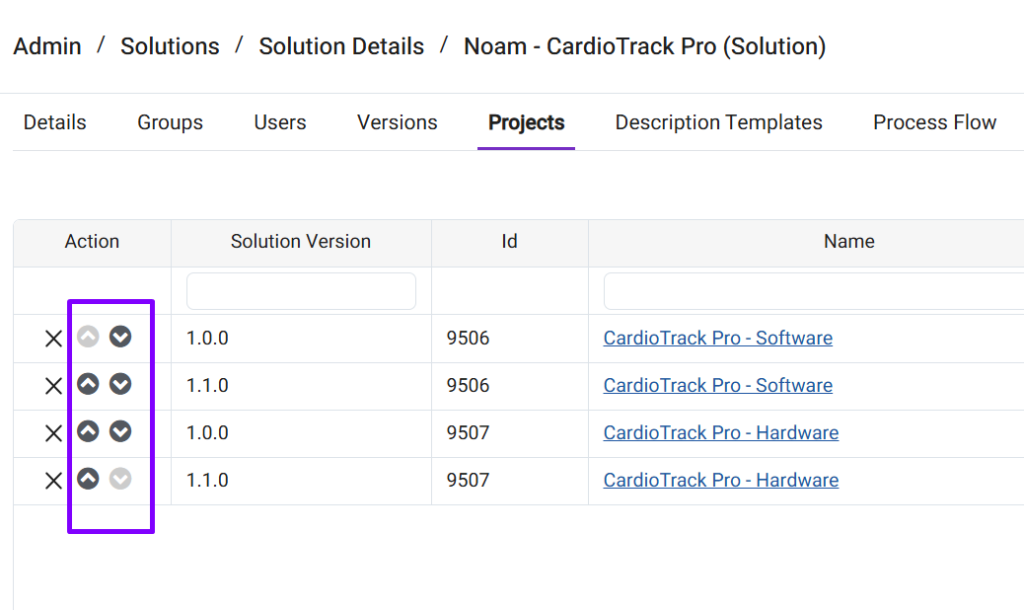Image resolution: width=1024 pixels, height=610 pixels.
Task: Open CardioTrack Pro - Hardware link for version 1.1.0
Action: click(720, 480)
